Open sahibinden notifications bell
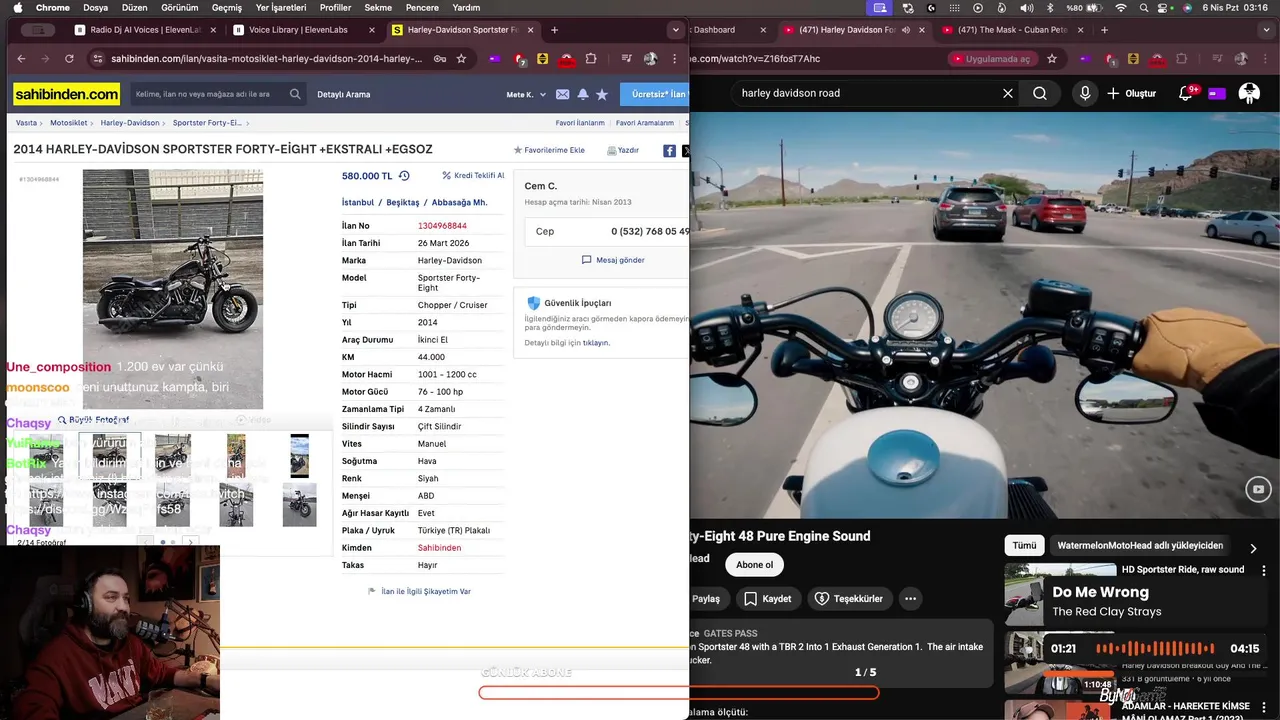This screenshot has height=720, width=1280. 582,94
